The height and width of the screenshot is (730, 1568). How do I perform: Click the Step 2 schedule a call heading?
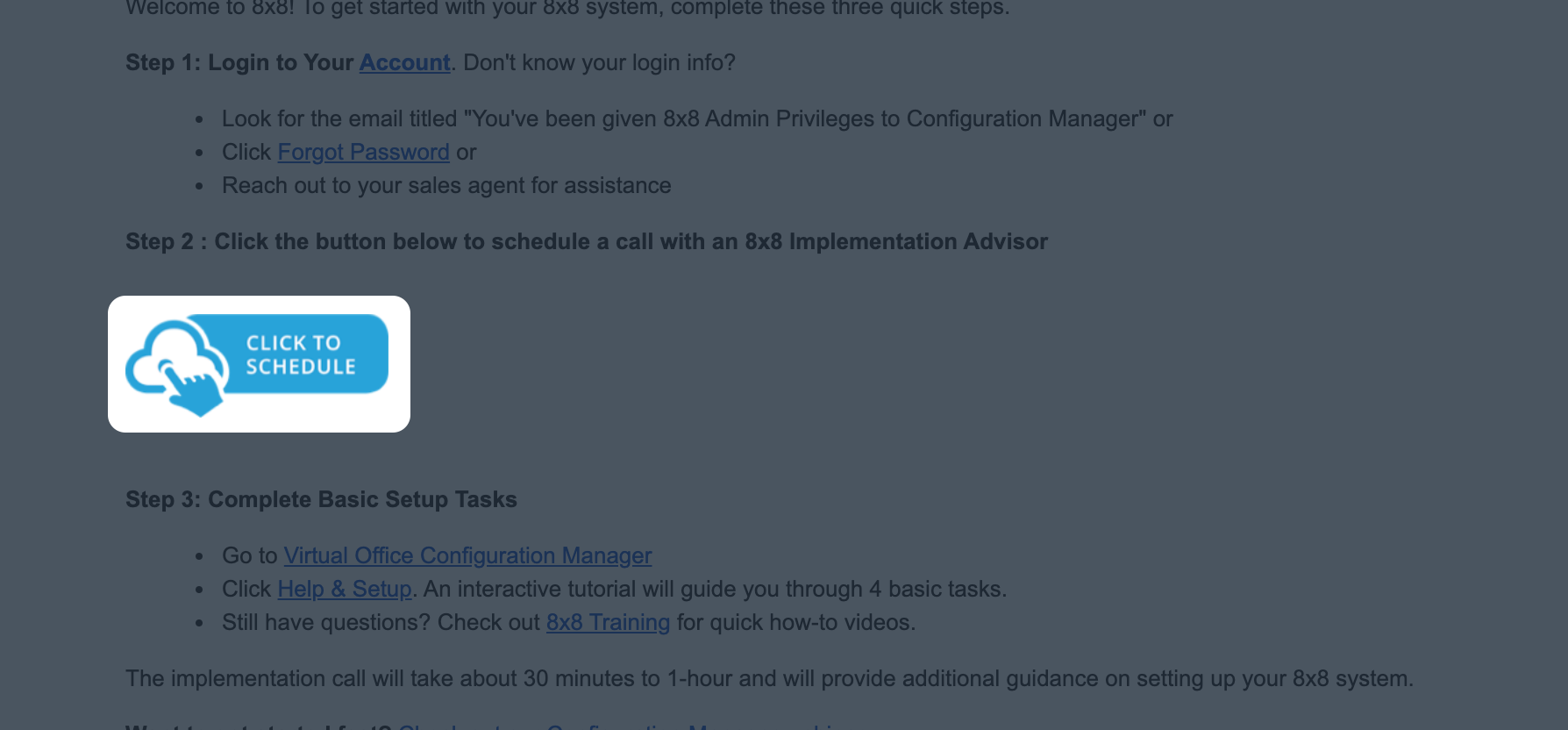point(587,241)
